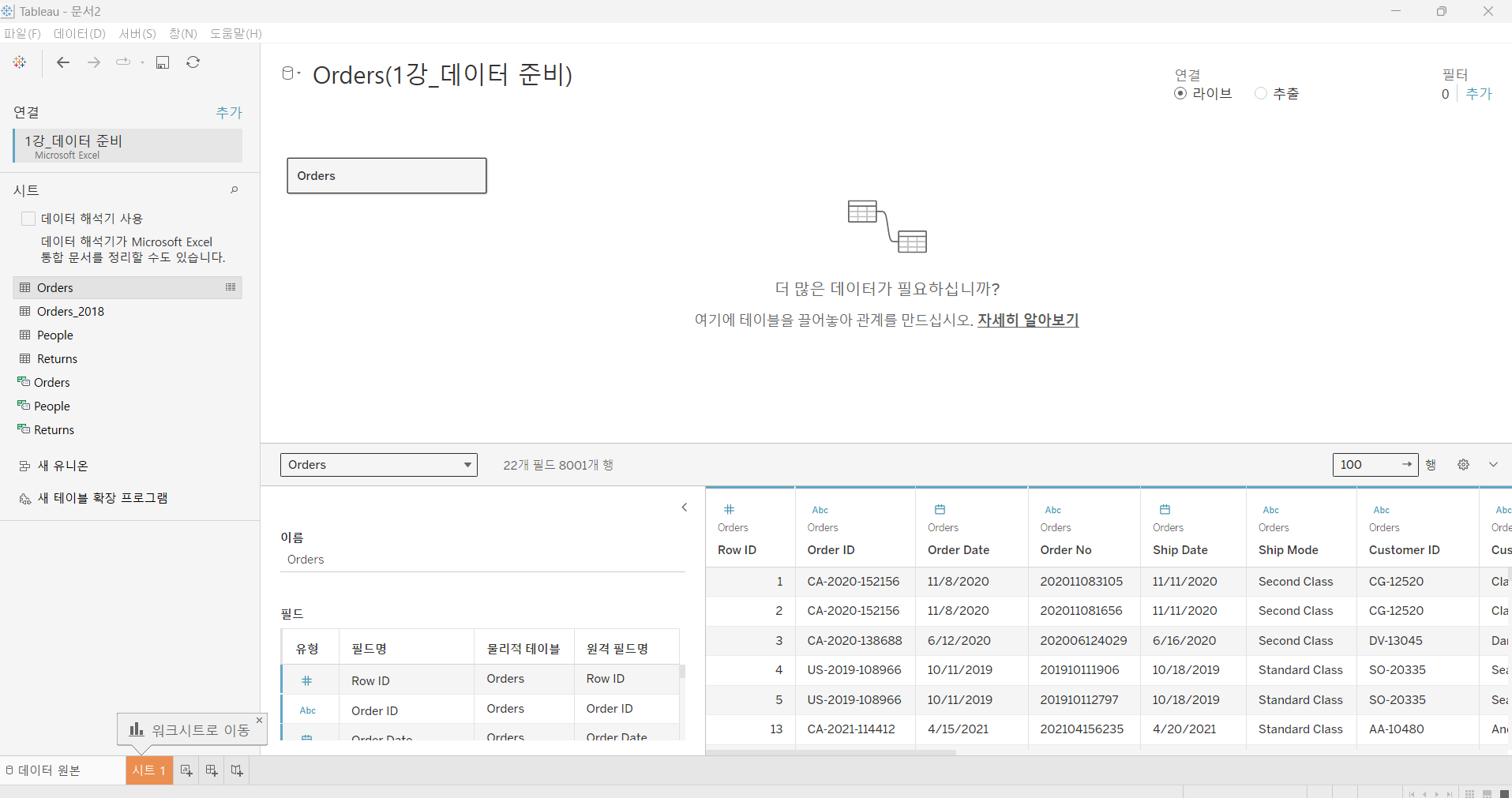Click the toolbar save icon
The height and width of the screenshot is (798, 1512).
click(163, 62)
